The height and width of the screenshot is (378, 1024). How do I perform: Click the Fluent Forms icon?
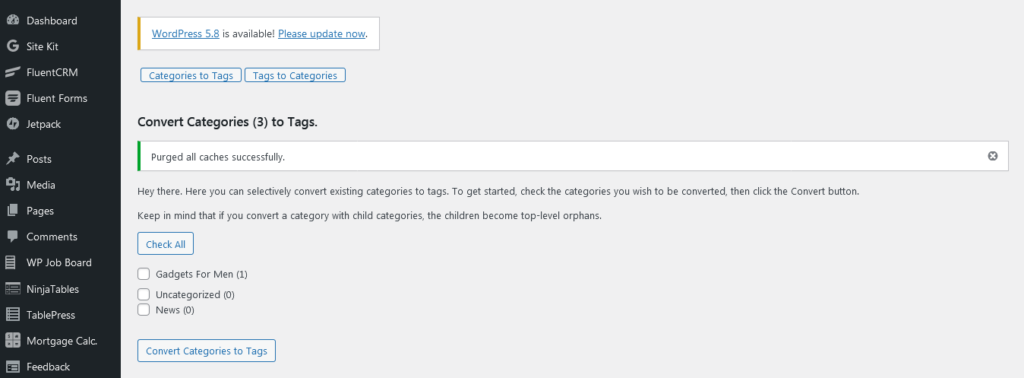click(x=12, y=98)
